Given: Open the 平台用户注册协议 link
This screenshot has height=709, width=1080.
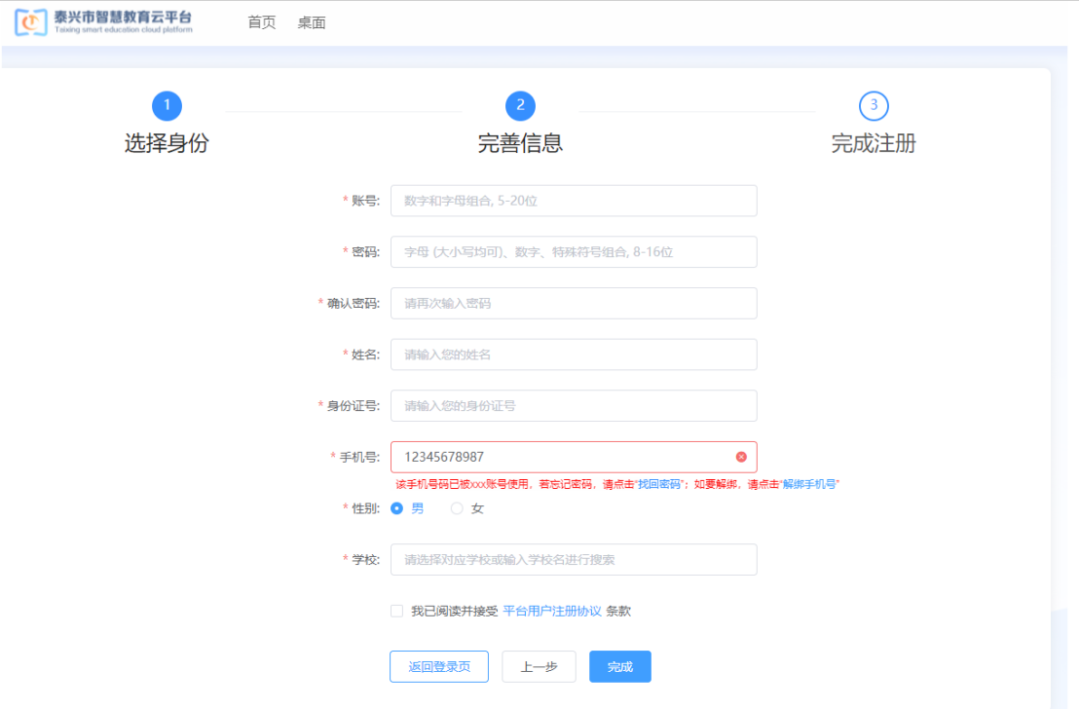Looking at the screenshot, I should 552,611.
